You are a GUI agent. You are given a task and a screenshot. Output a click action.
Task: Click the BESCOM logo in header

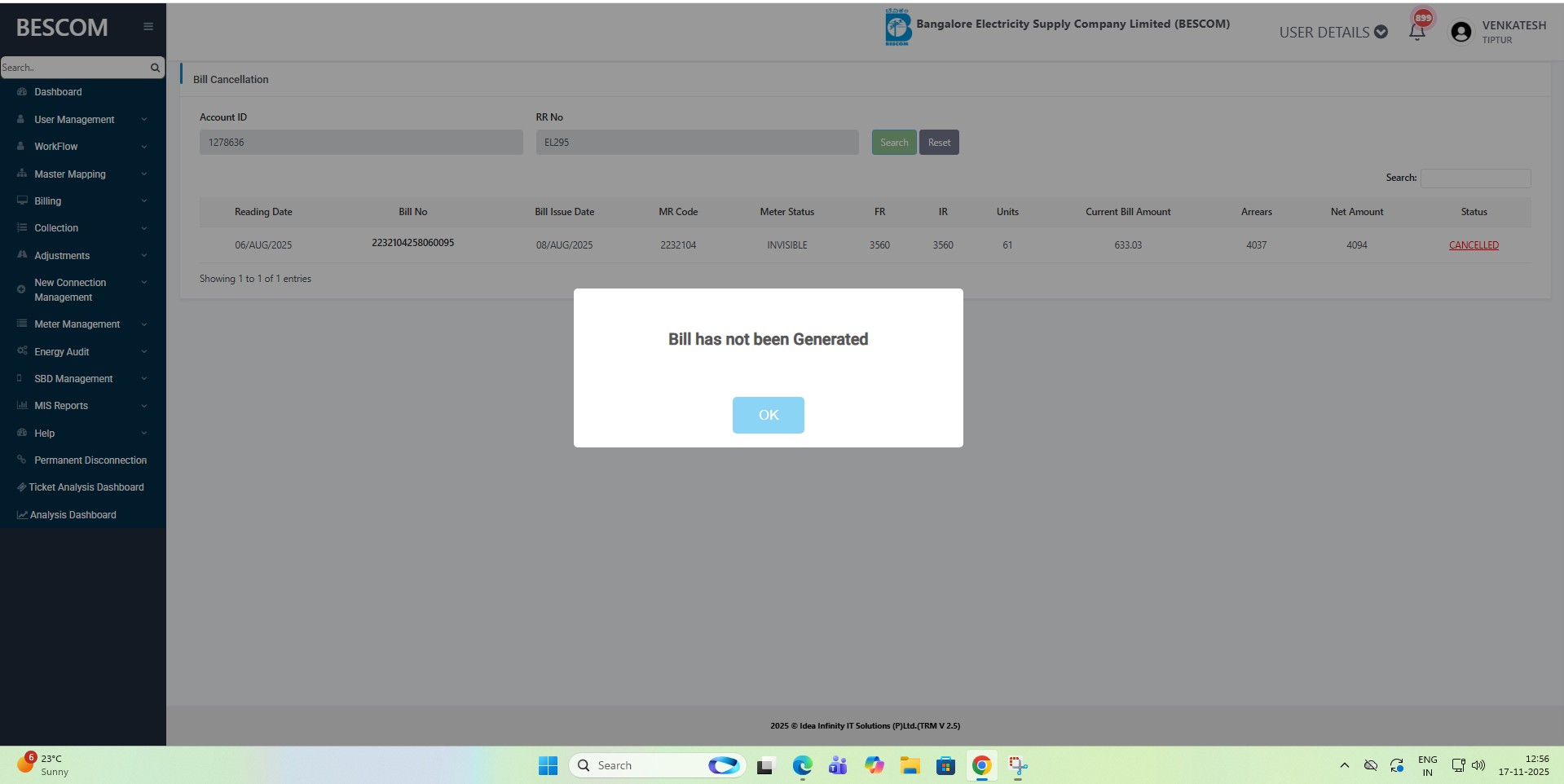click(x=897, y=27)
